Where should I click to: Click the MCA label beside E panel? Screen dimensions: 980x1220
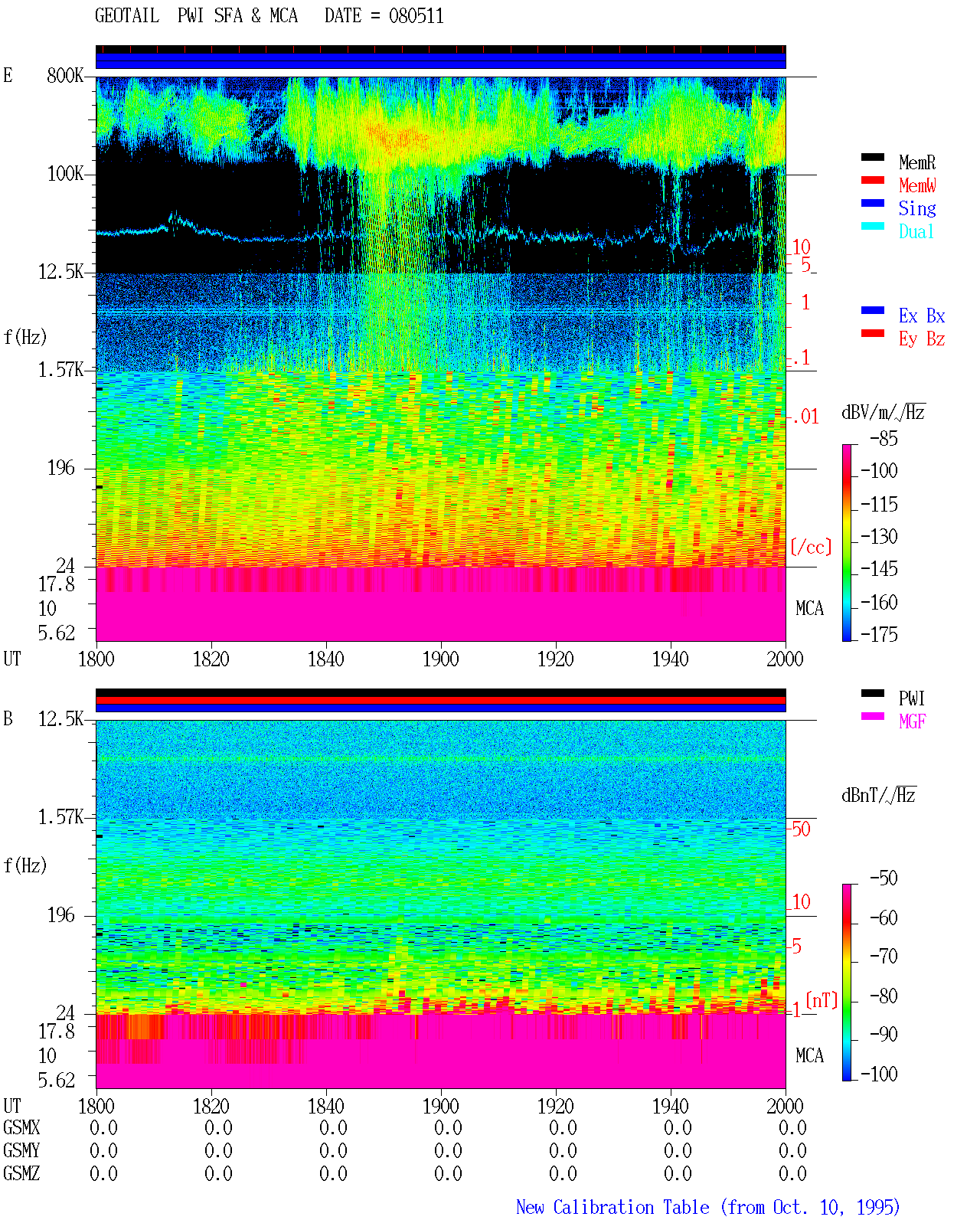[809, 609]
